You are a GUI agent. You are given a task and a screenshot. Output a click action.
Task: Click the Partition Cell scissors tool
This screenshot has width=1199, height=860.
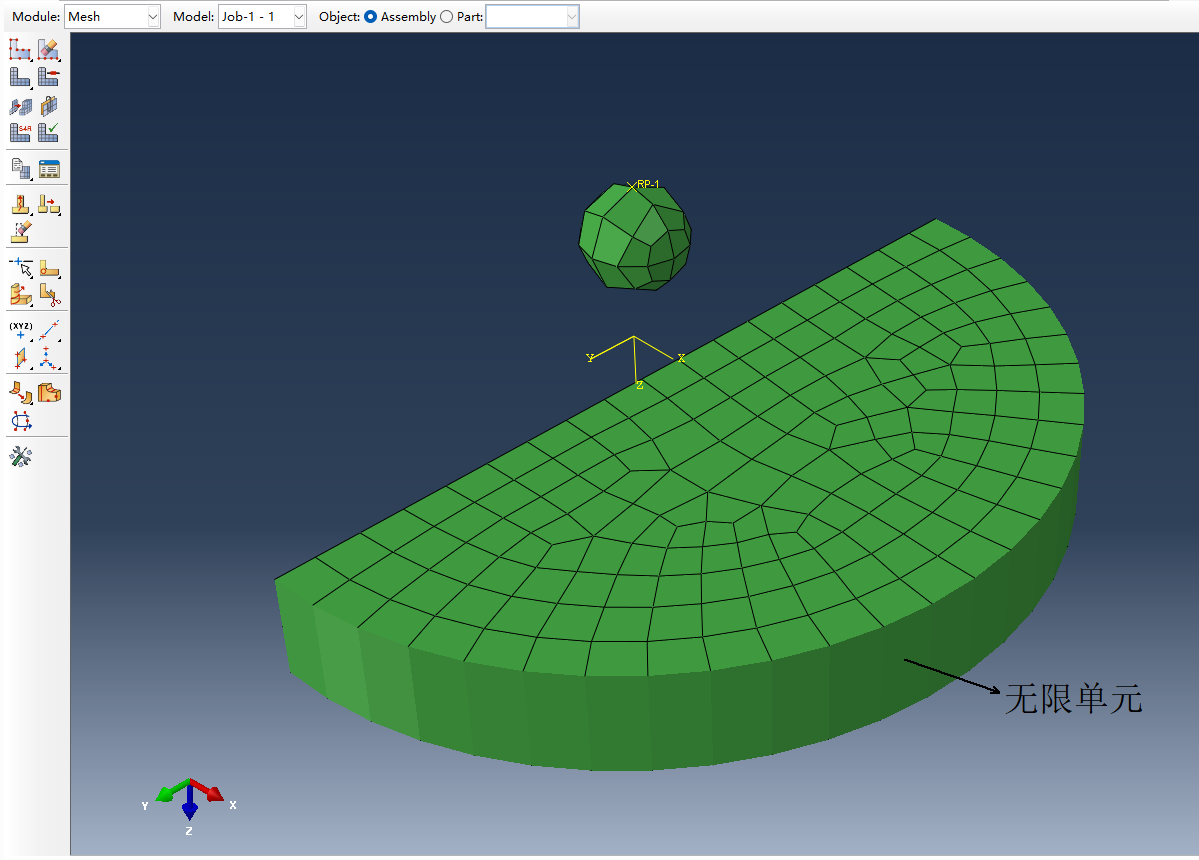49,294
